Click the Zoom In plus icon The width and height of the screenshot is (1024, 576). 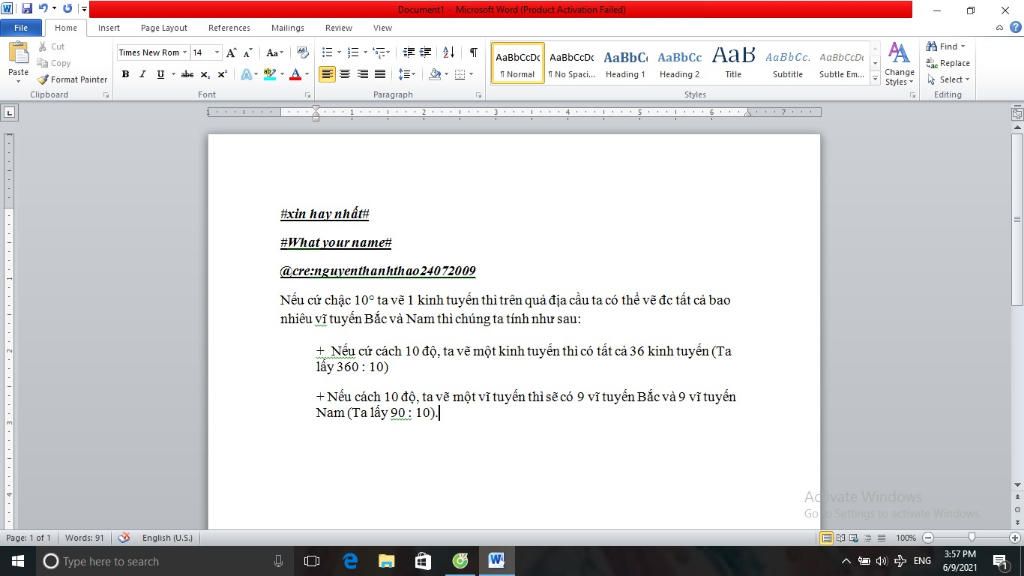tap(1014, 537)
